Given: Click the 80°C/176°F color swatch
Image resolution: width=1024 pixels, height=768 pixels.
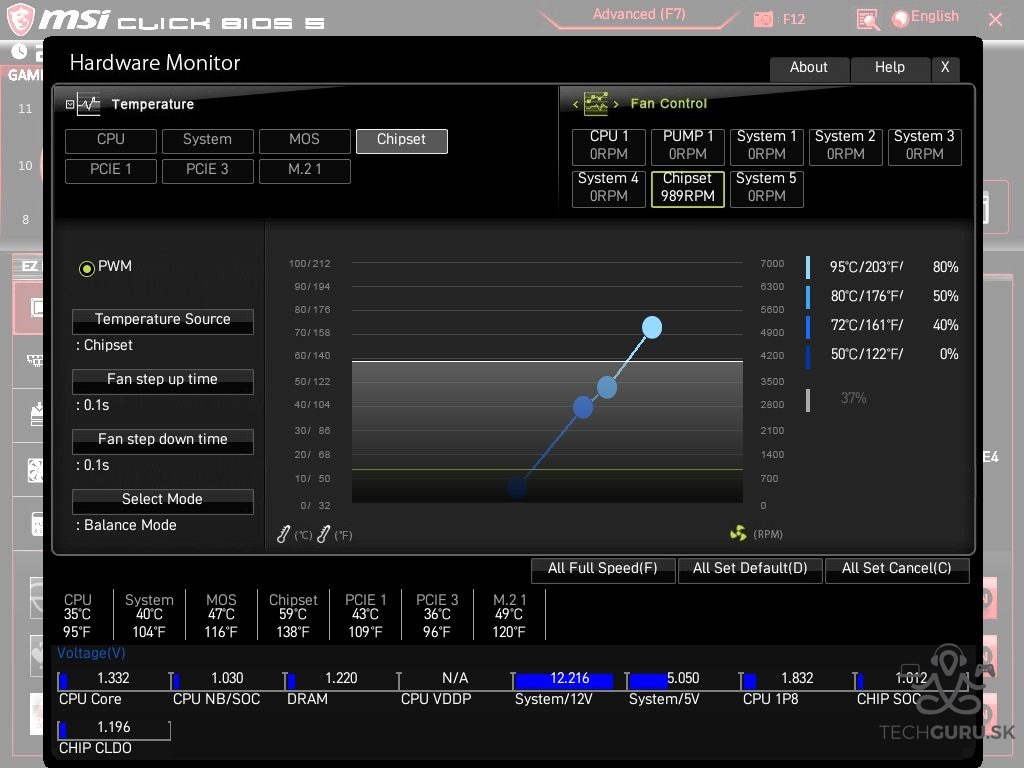Looking at the screenshot, I should pos(808,296).
